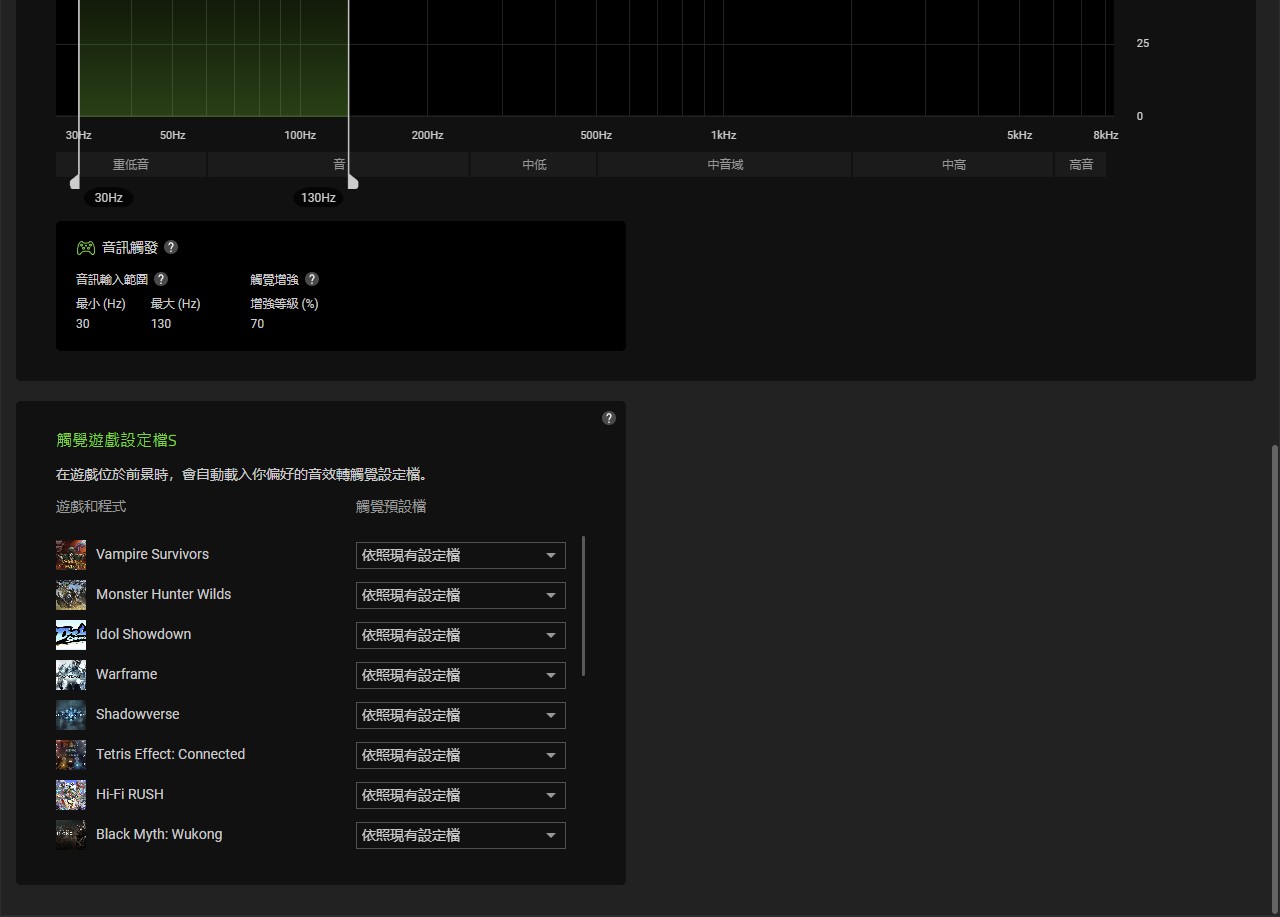The image size is (1280, 917).
Task: Click the help icon beside 觸覺增強
Action: (312, 279)
